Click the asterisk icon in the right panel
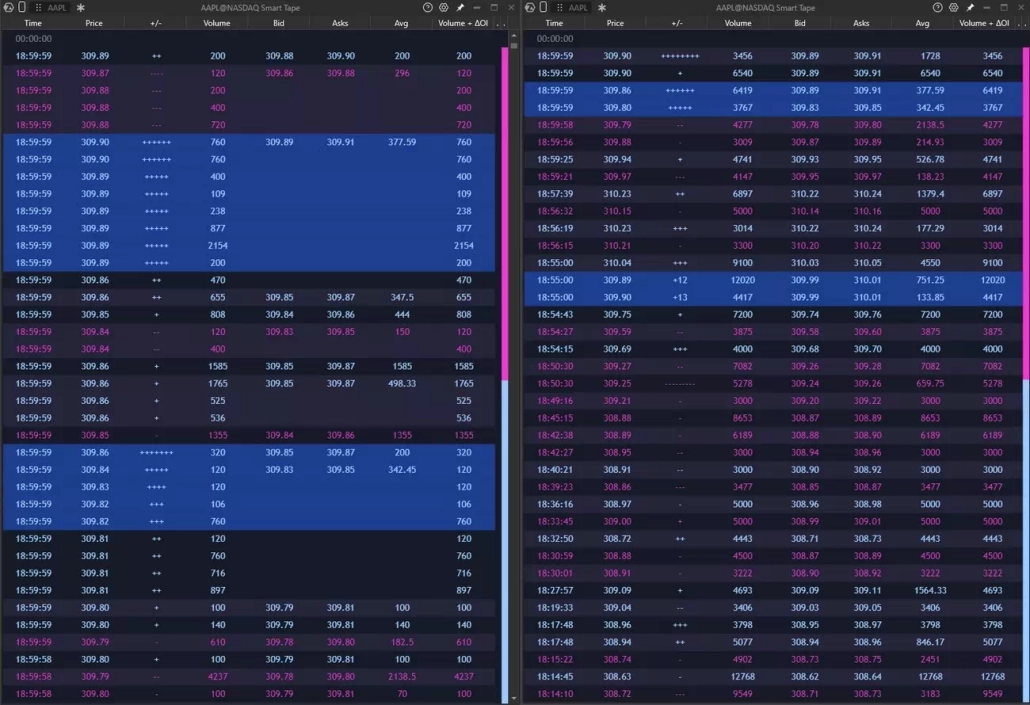1030x705 pixels. tap(602, 7)
